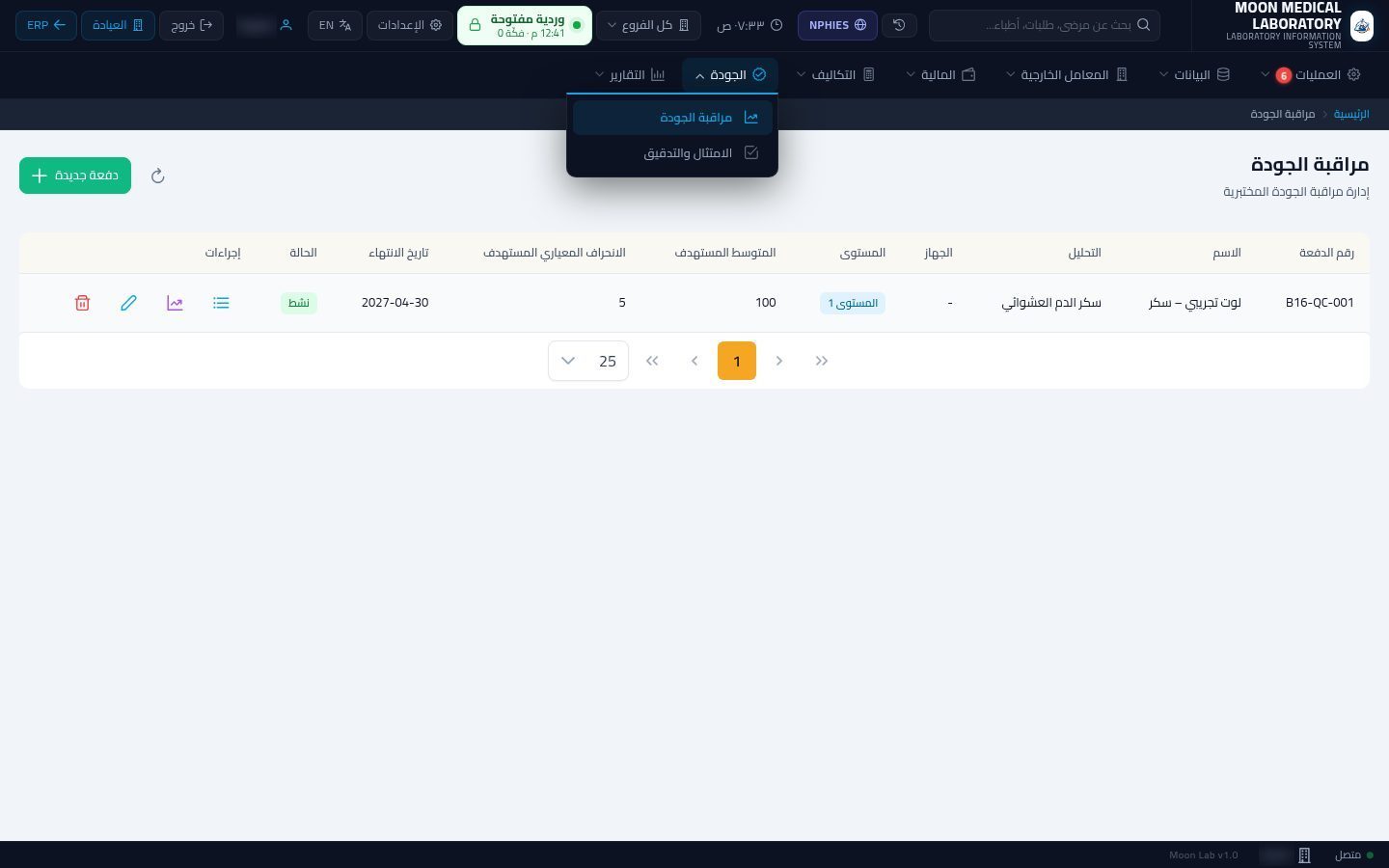
Task: Open the history clock icon
Action: point(899,25)
